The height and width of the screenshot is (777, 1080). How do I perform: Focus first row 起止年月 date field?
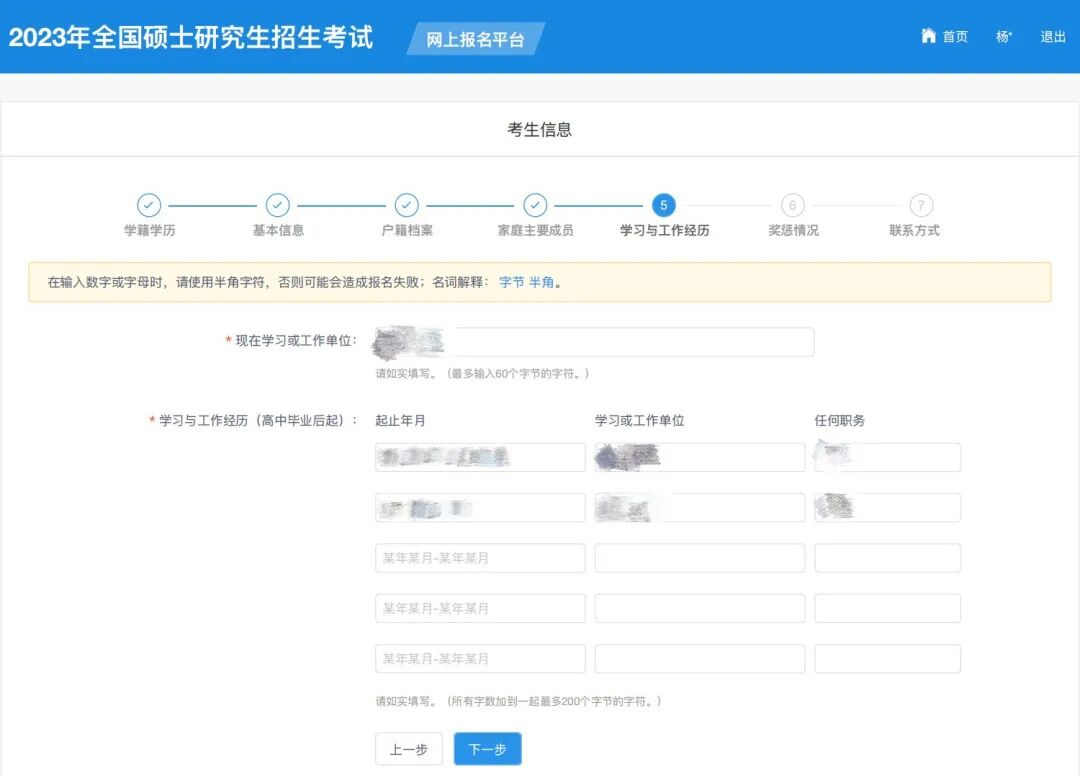[x=480, y=457]
